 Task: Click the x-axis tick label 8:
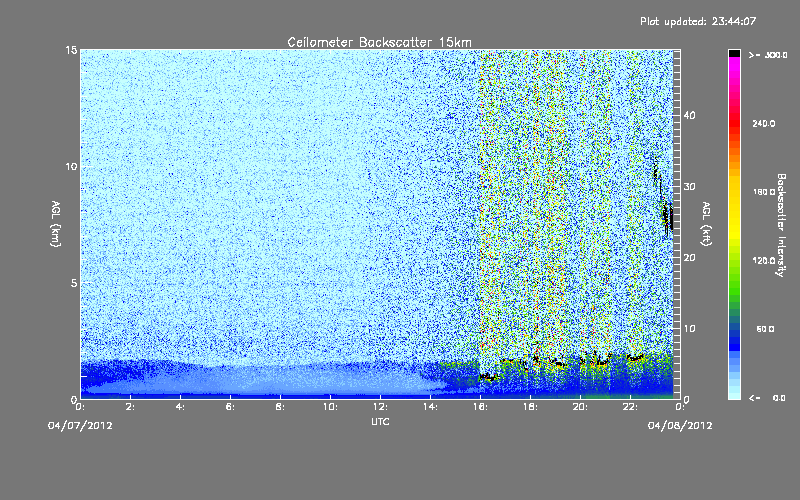(280, 407)
